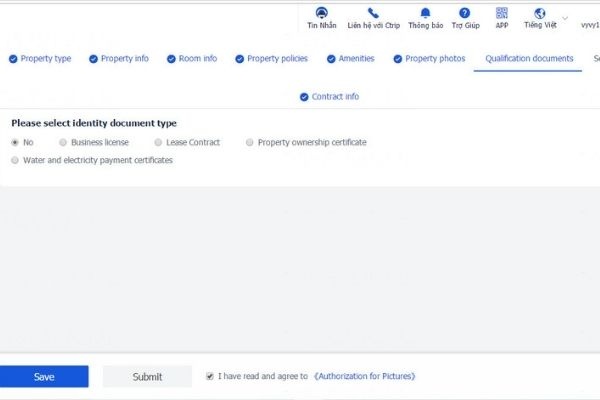Open the APP QR code icon
Viewport: 600px width, 400px height.
coord(502,13)
